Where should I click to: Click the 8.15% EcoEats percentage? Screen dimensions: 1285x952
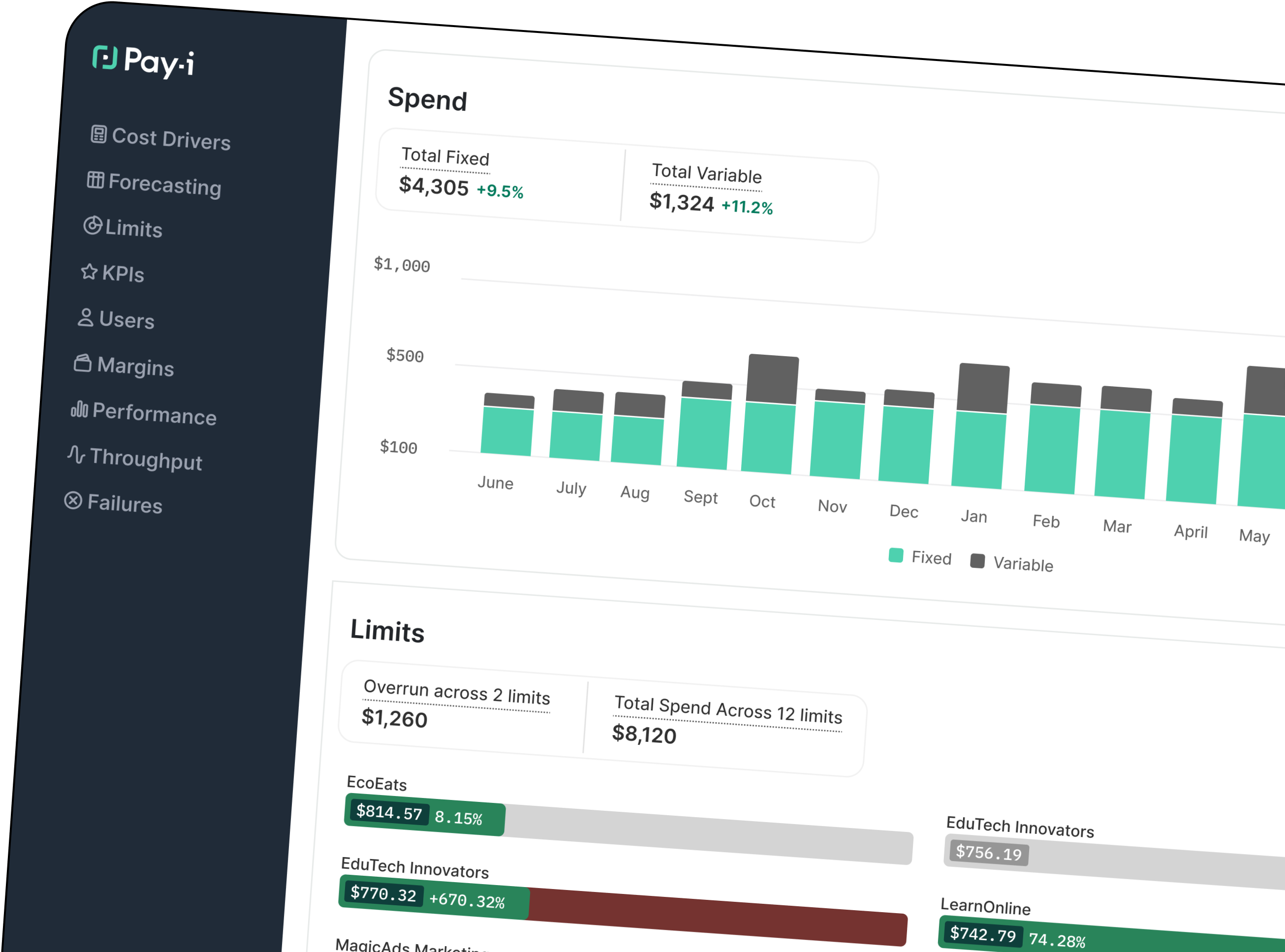coord(458,817)
